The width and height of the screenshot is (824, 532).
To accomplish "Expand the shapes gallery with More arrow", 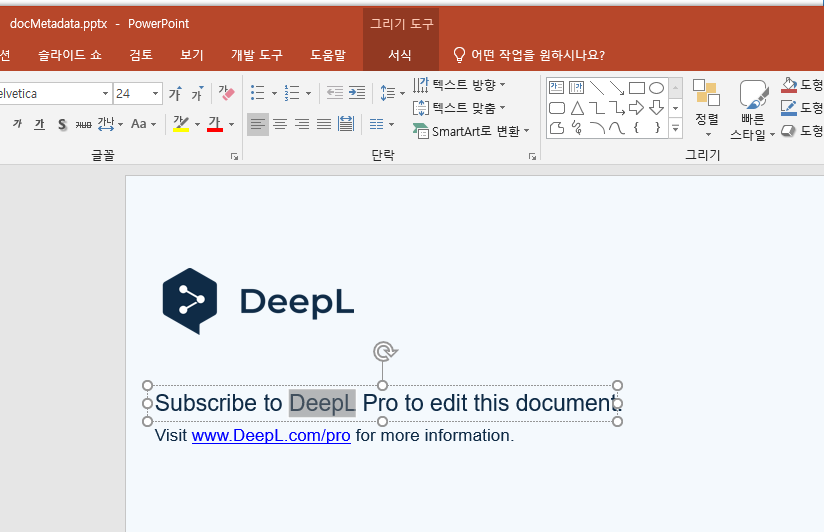I will click(676, 128).
